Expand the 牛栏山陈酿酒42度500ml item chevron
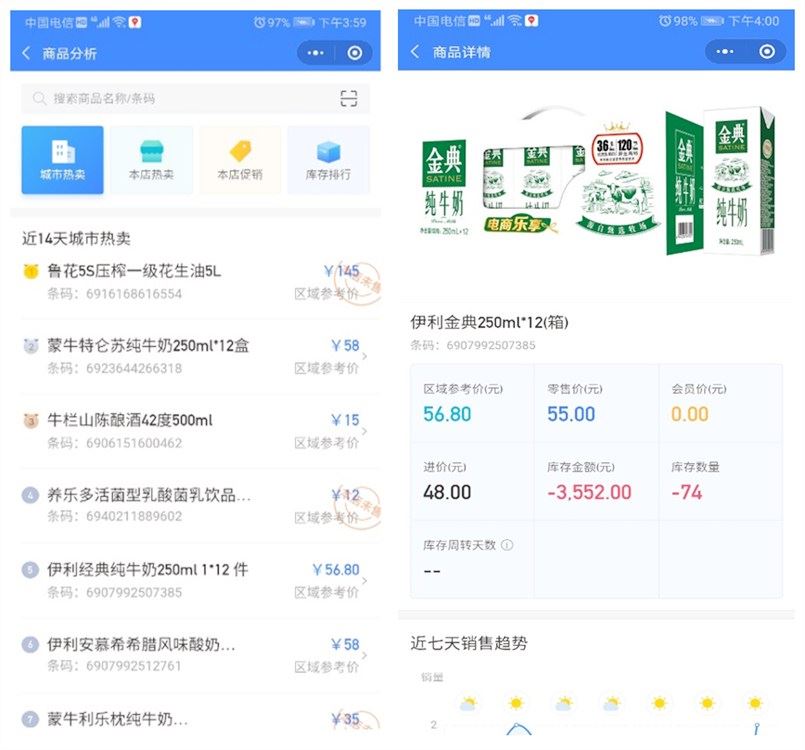This screenshot has height=750, width=805. 365,431
